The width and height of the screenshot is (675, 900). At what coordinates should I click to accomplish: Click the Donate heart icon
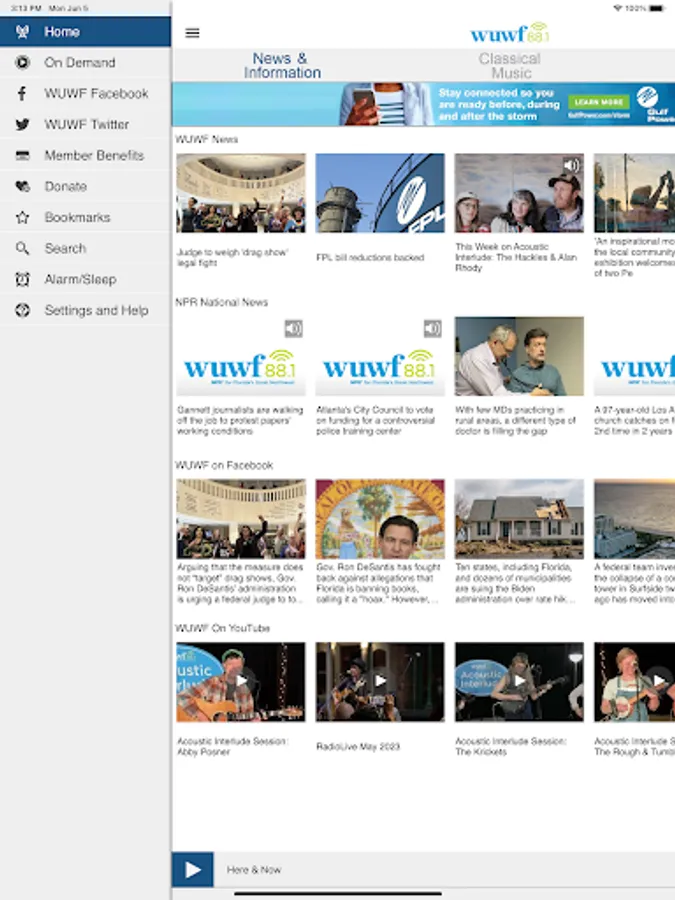pos(22,187)
